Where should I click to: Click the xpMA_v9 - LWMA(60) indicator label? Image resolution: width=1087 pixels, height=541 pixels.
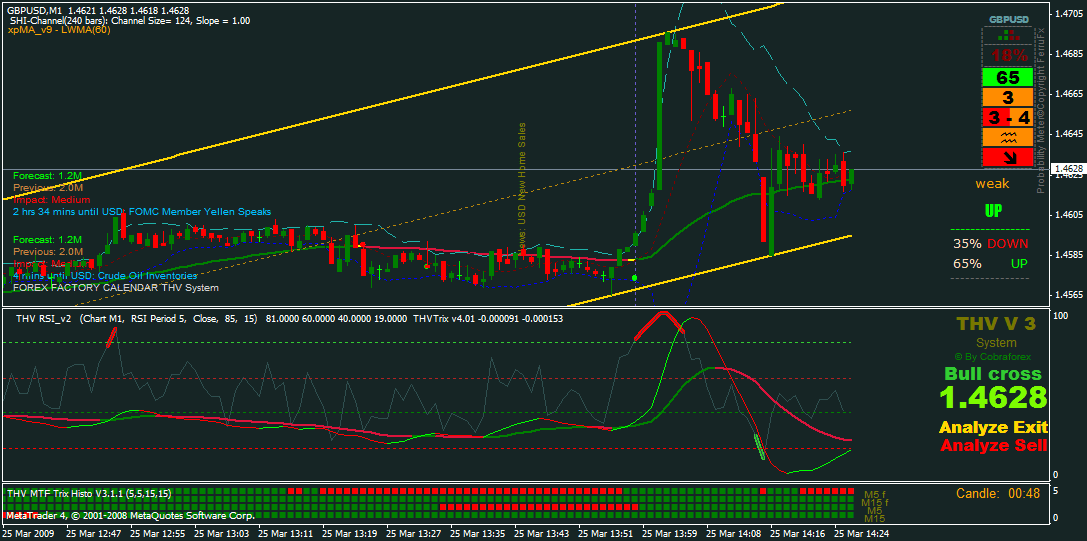coord(58,31)
